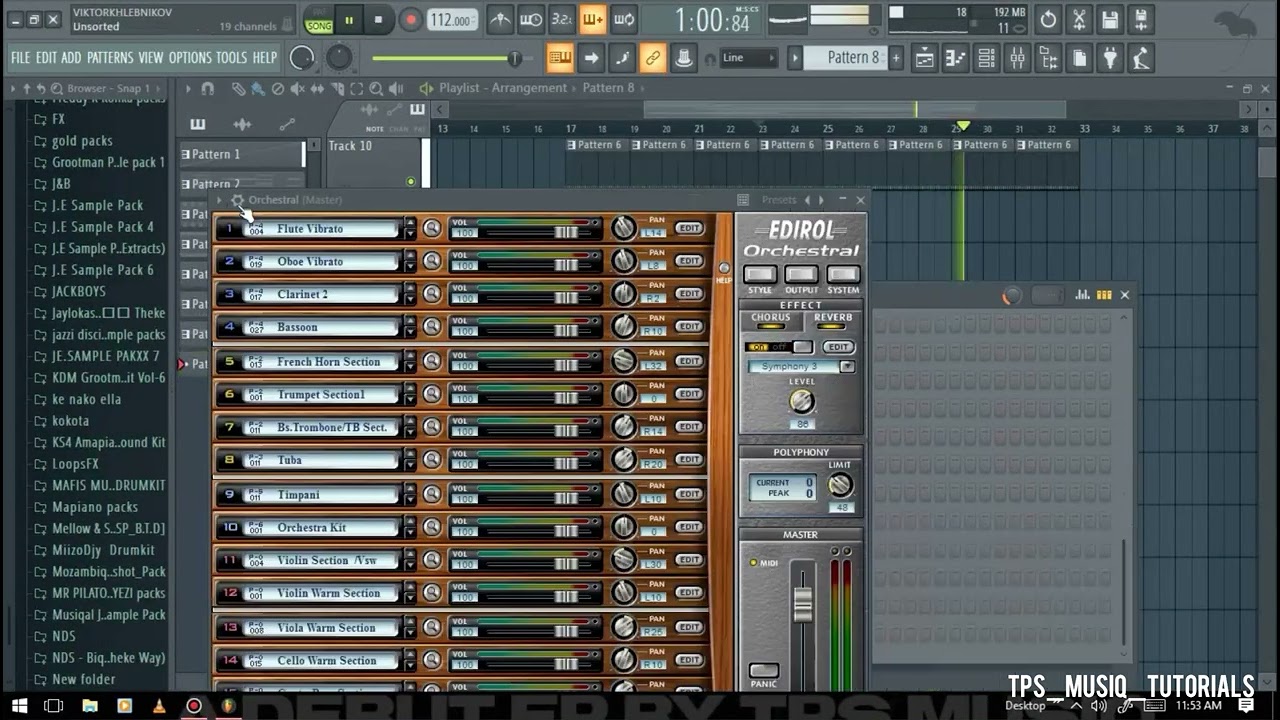Click the Render audio scissors-tape icon
The width and height of the screenshot is (1280, 720).
[x=1079, y=19]
